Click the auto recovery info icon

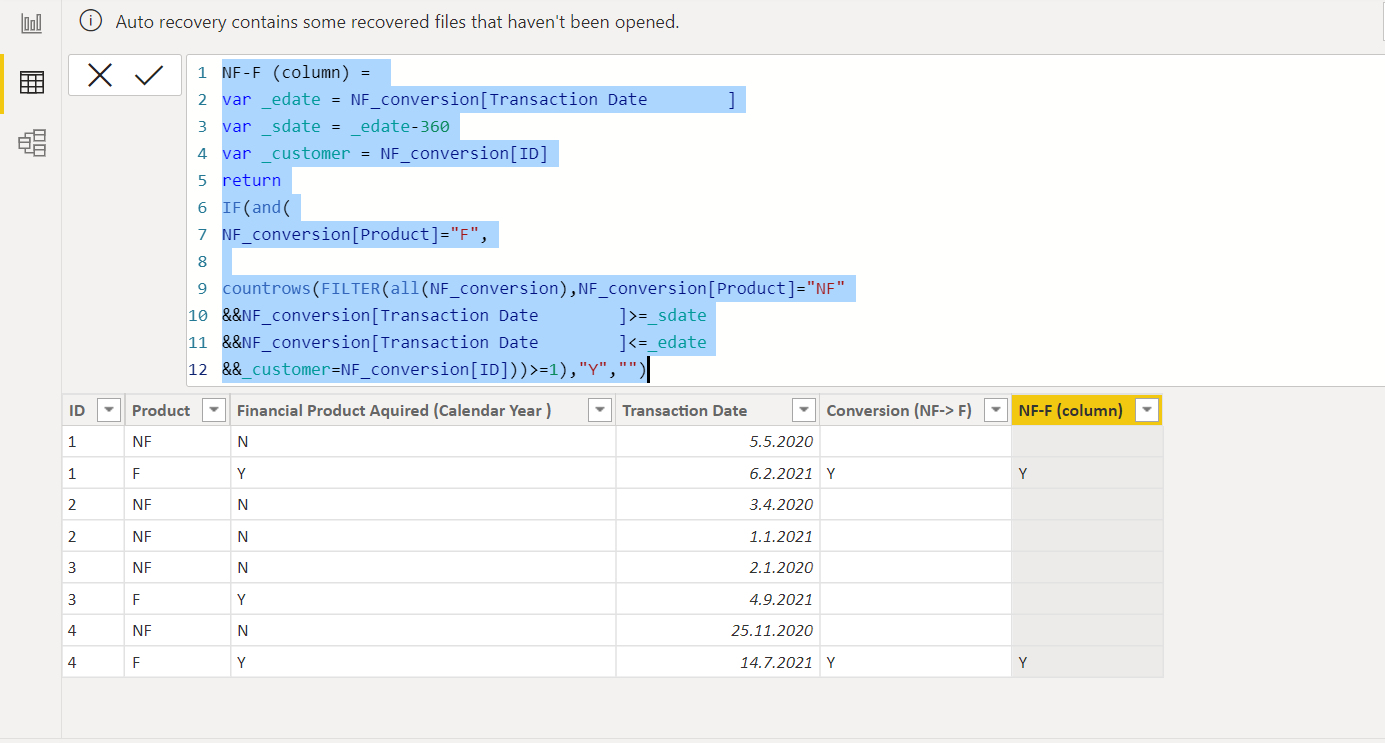(91, 21)
